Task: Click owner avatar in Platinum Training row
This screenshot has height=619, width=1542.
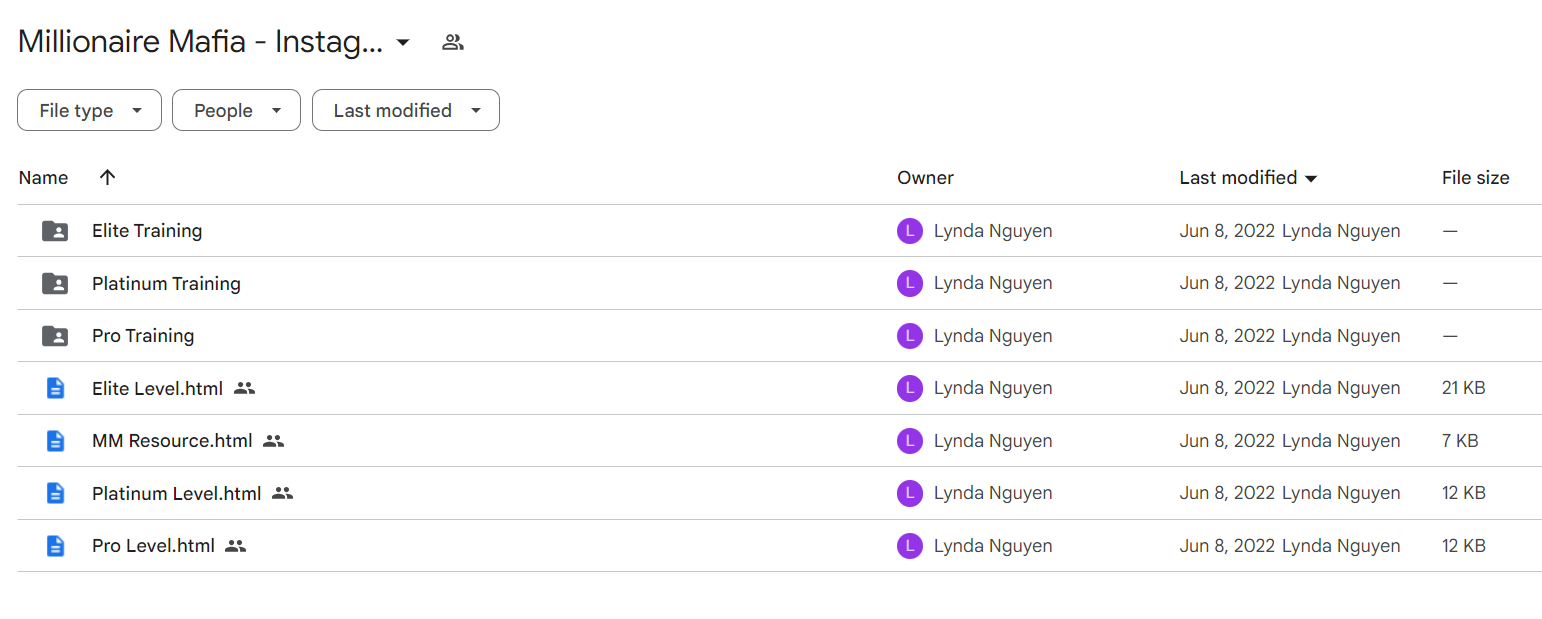Action: pos(910,284)
